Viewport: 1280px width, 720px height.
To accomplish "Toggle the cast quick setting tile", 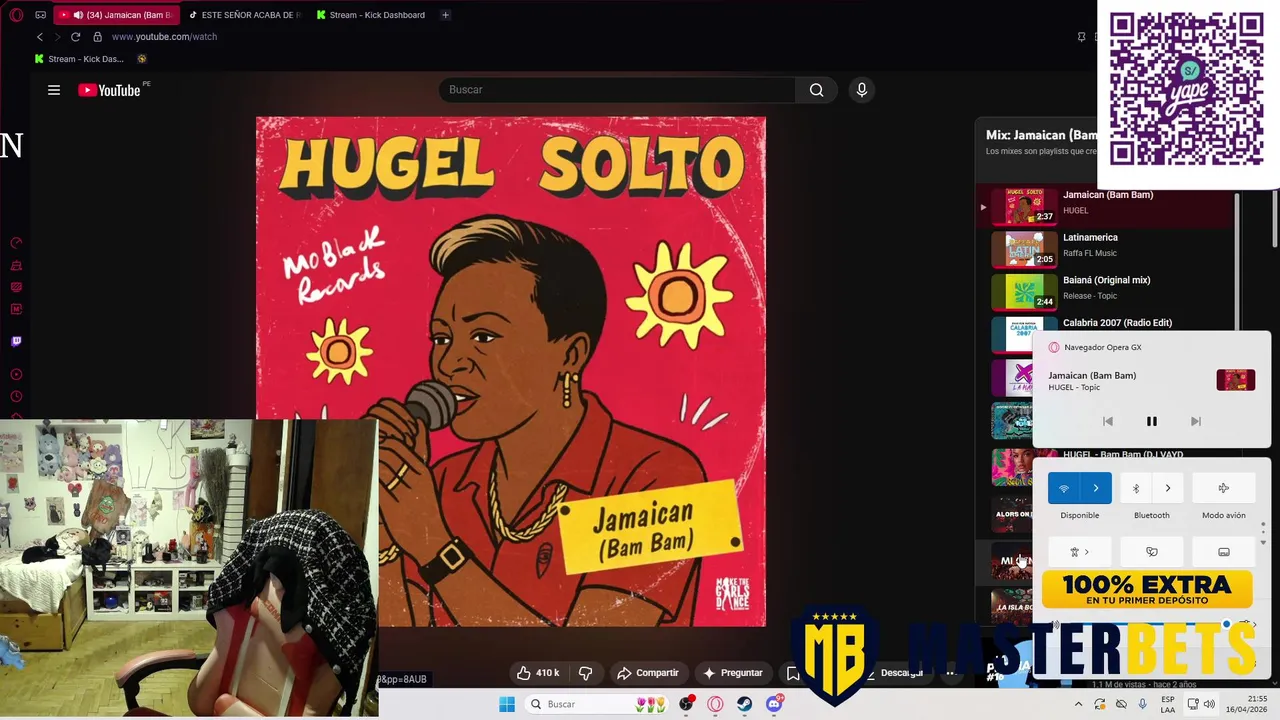I will click(1224, 552).
